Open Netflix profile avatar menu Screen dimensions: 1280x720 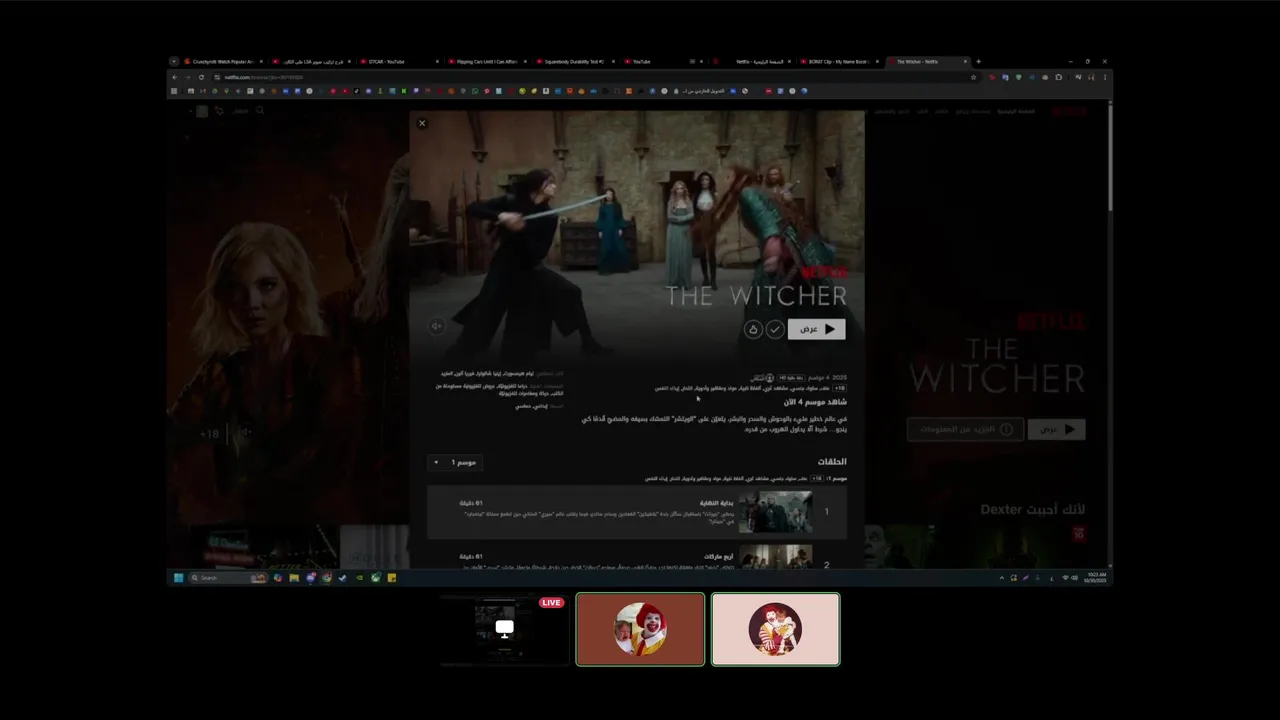[202, 110]
